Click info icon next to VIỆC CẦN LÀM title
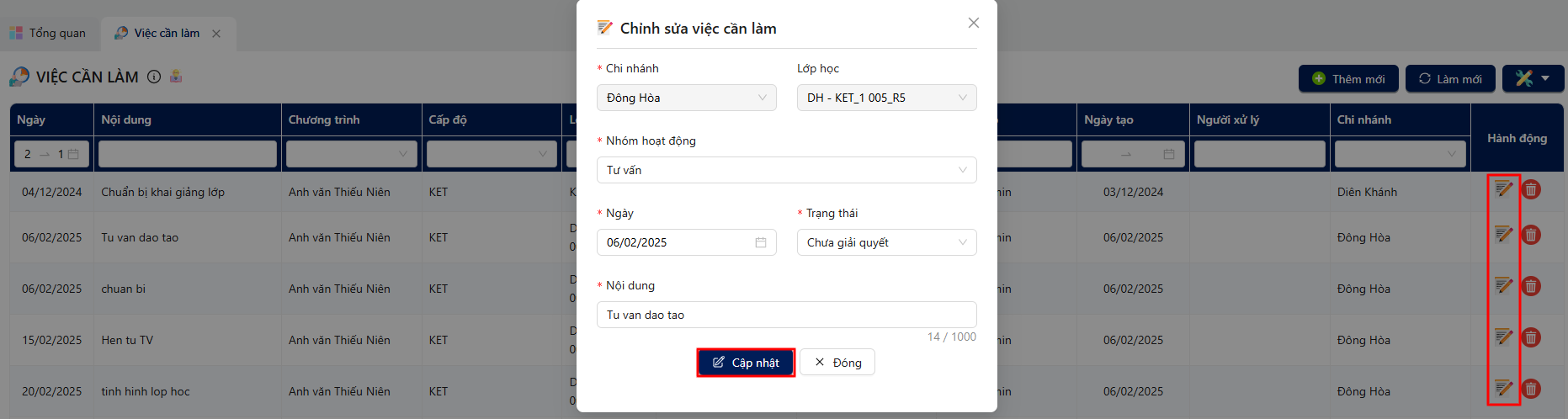 click(x=154, y=77)
